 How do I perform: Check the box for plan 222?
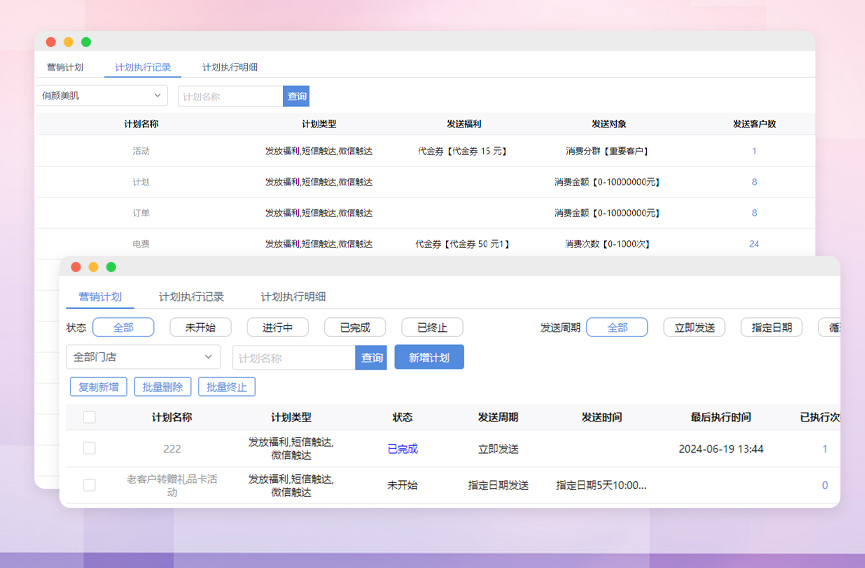pyautogui.click(x=89, y=449)
